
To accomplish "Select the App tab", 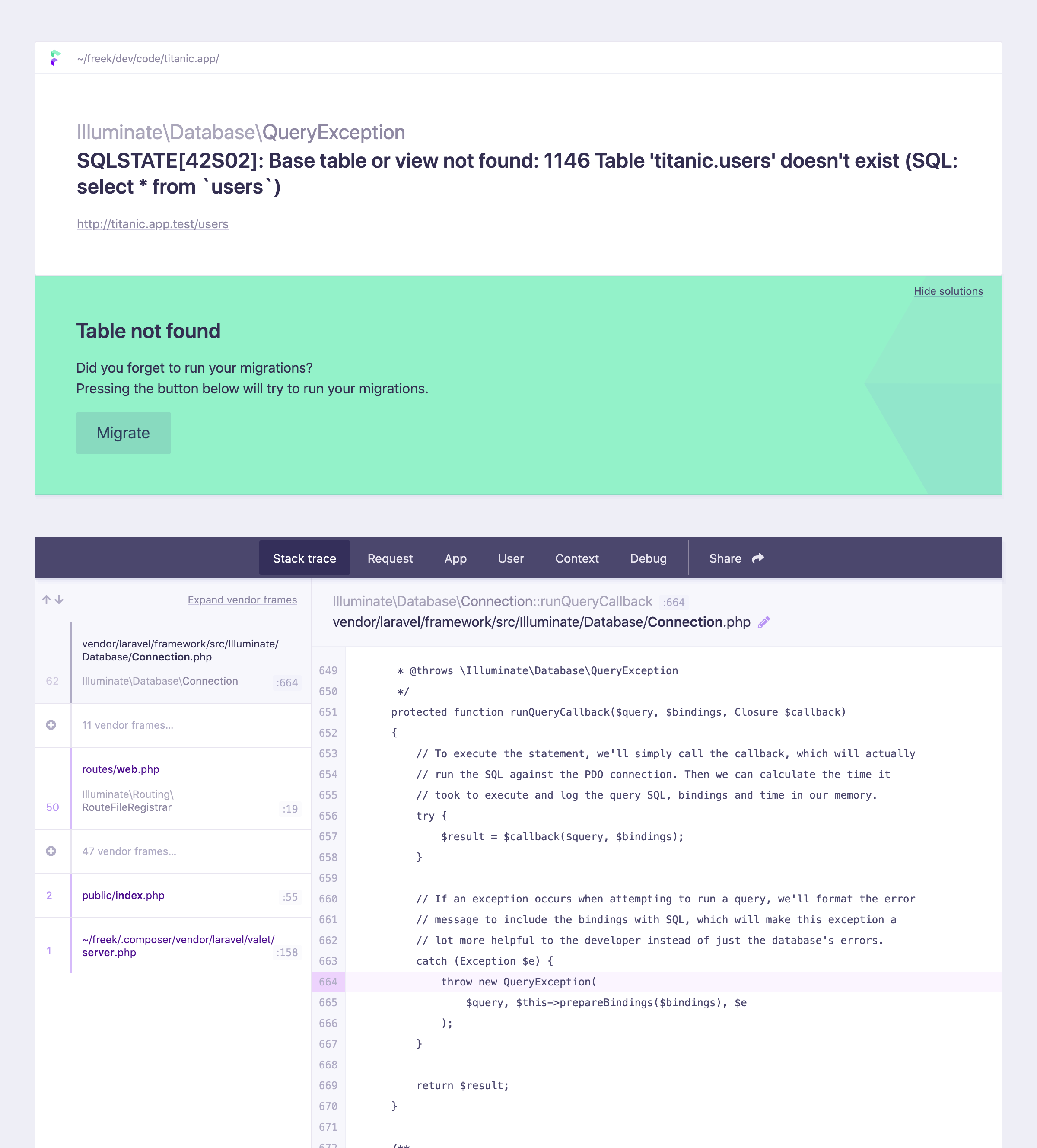I will 455,558.
